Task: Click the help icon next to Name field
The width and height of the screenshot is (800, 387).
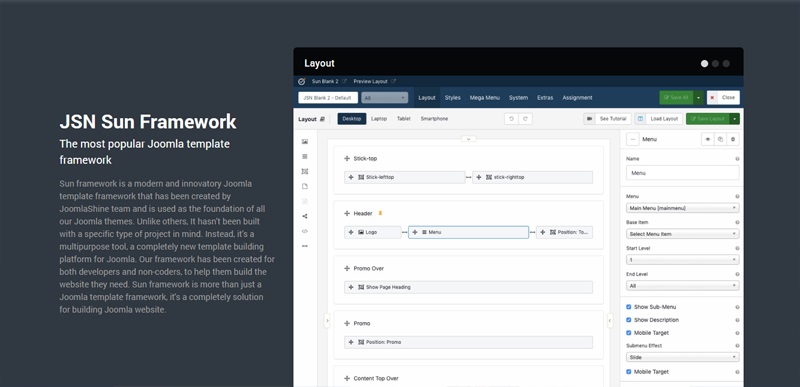Action: 737,159
